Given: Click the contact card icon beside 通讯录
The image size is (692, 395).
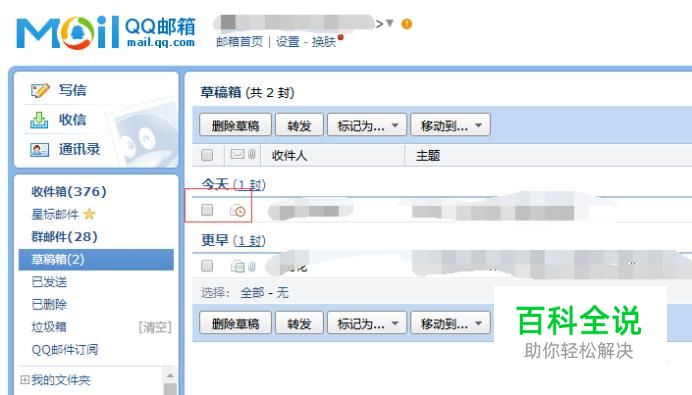Looking at the screenshot, I should [39, 150].
